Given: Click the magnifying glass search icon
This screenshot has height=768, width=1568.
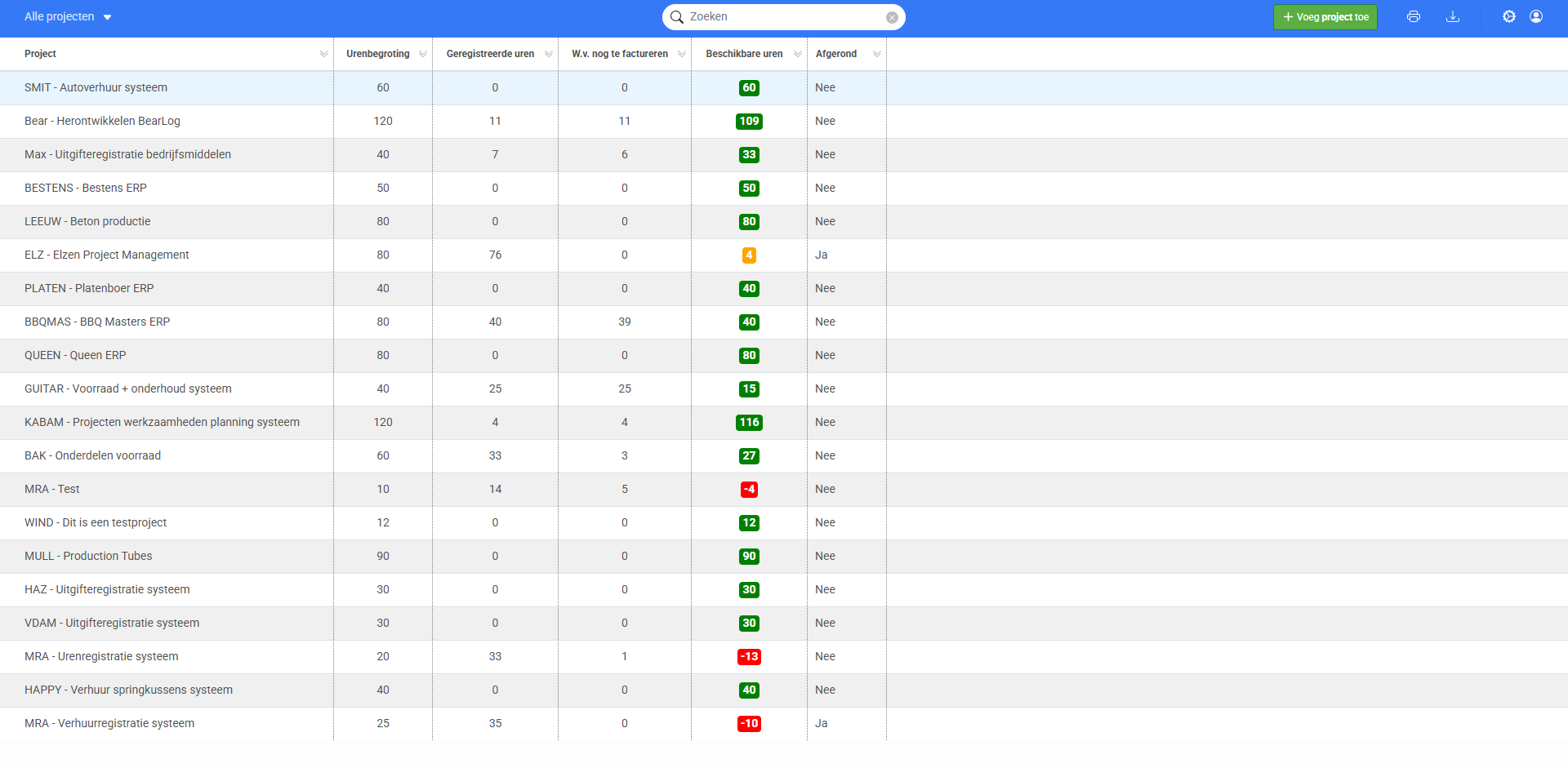Looking at the screenshot, I should coord(677,17).
